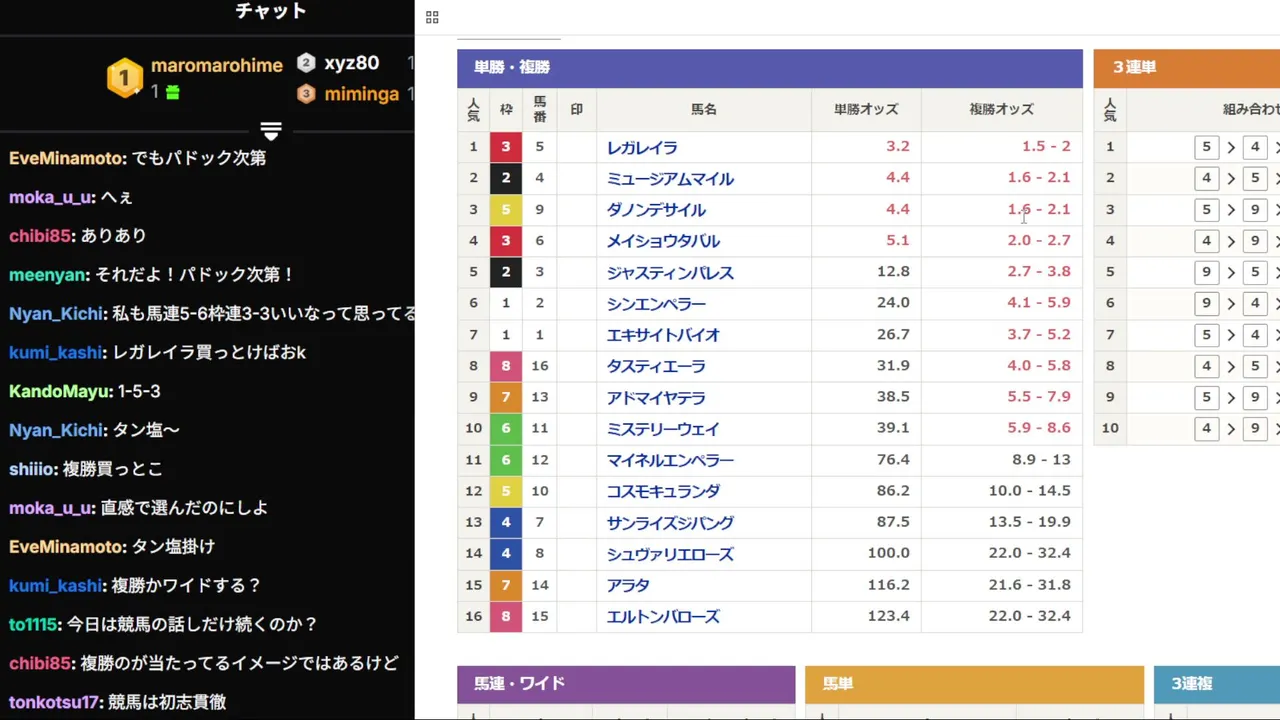The width and height of the screenshot is (1280, 720).
Task: Open horse アドマイヤテラ page
Action: [656, 397]
